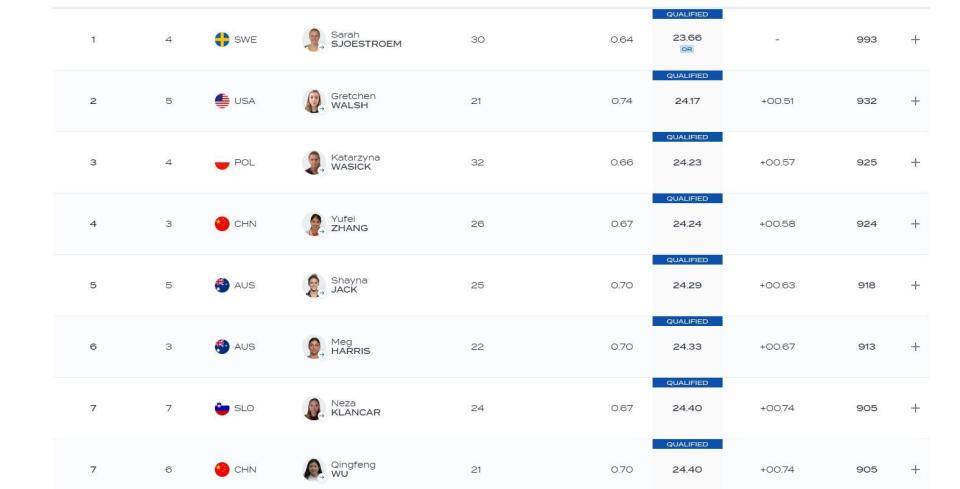Click Shayna Jack's Australia flag icon
Image resolution: width=960 pixels, height=489 pixels.
[222, 285]
